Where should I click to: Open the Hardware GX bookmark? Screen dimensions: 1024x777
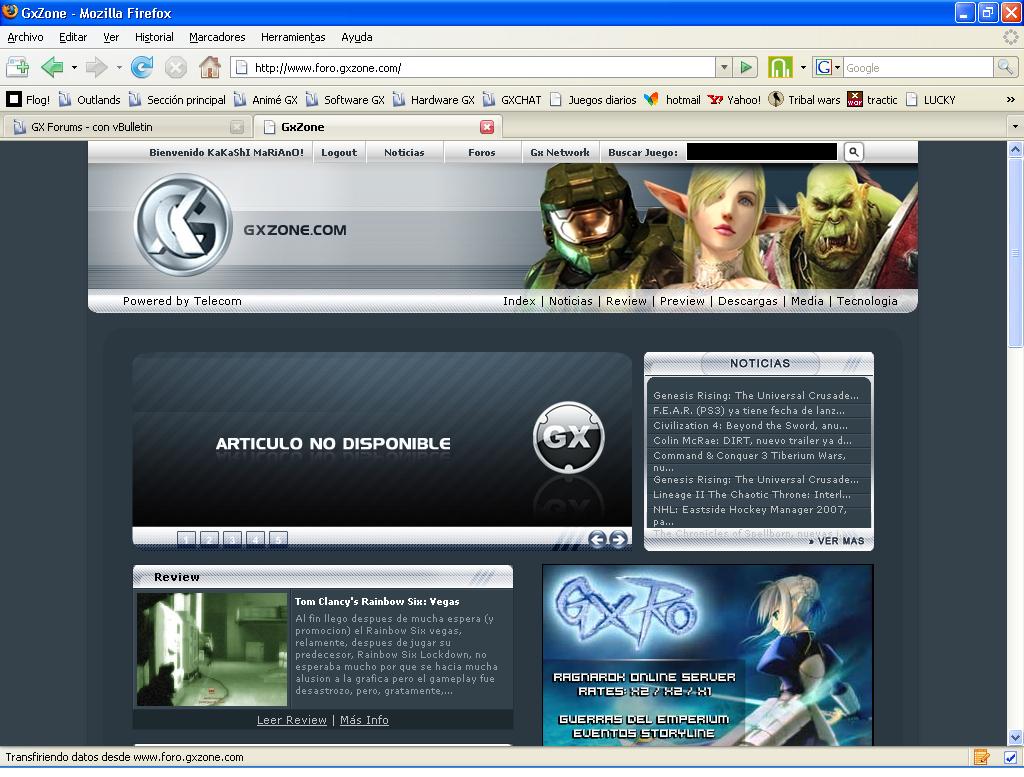[x=434, y=100]
